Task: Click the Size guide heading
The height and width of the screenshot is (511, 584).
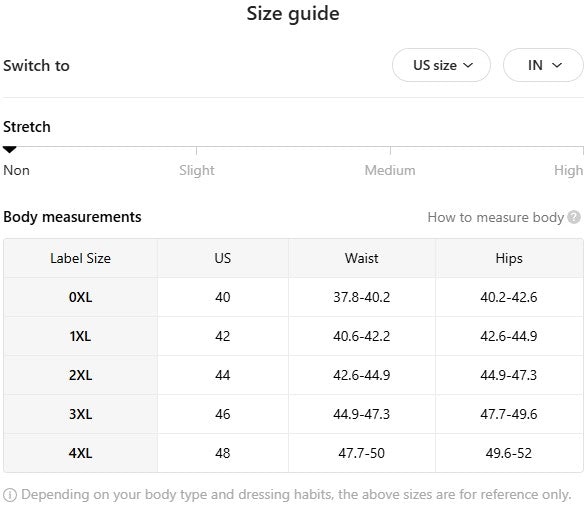Action: 293,14
